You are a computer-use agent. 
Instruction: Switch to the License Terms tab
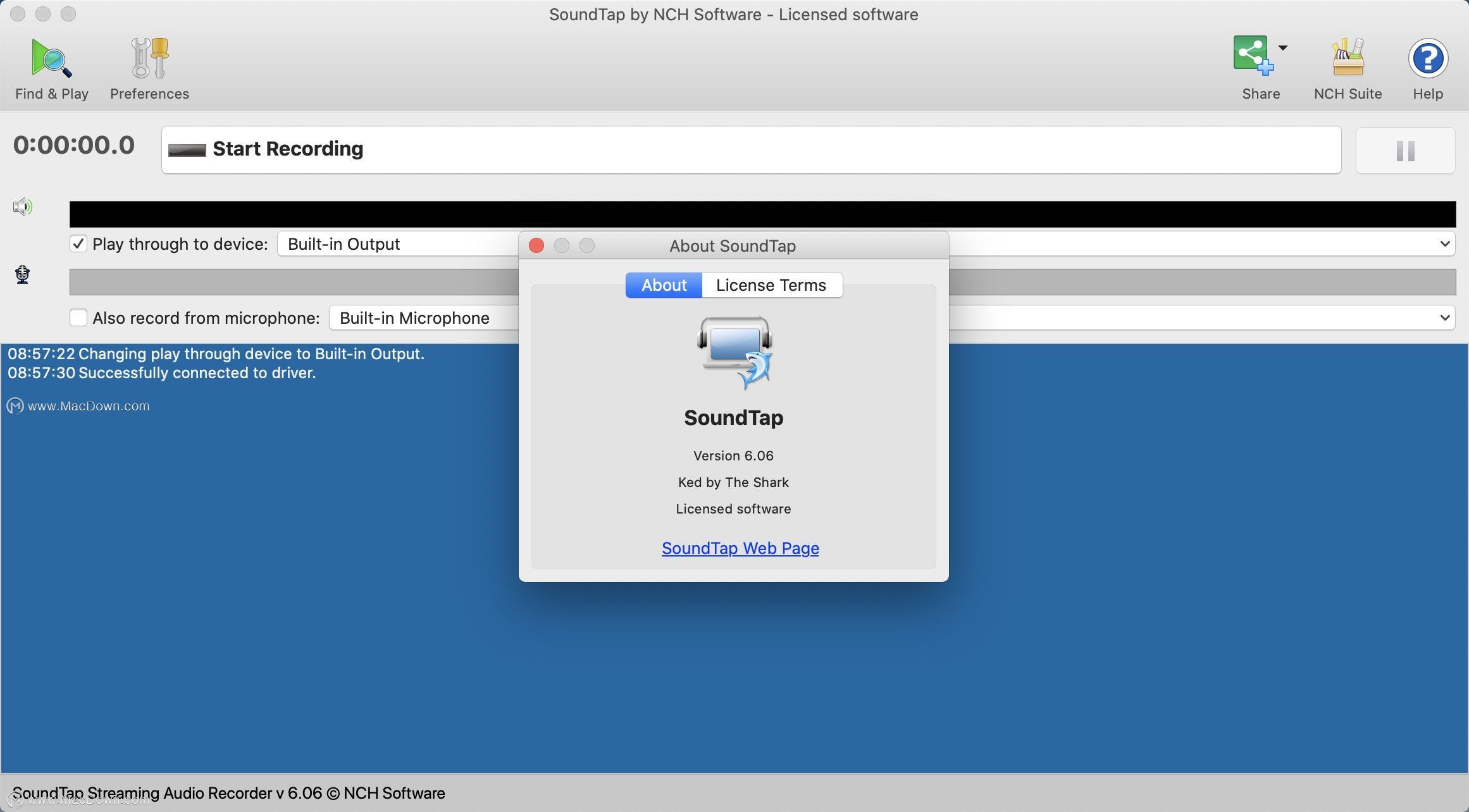[x=771, y=285]
